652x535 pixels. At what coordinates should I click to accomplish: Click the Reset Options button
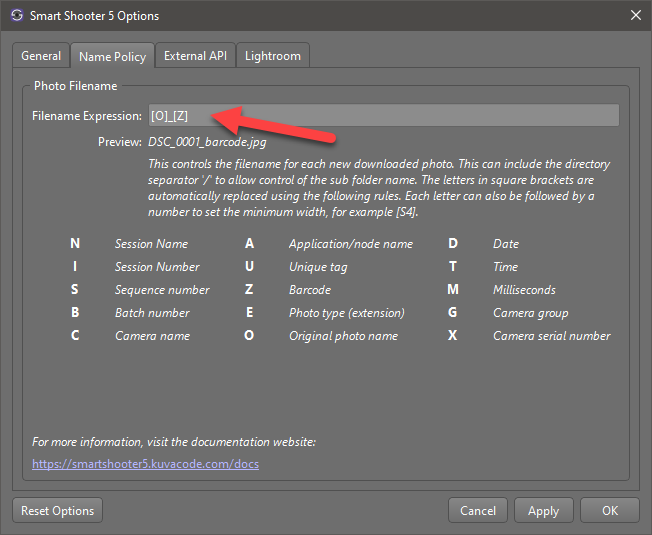click(x=57, y=510)
